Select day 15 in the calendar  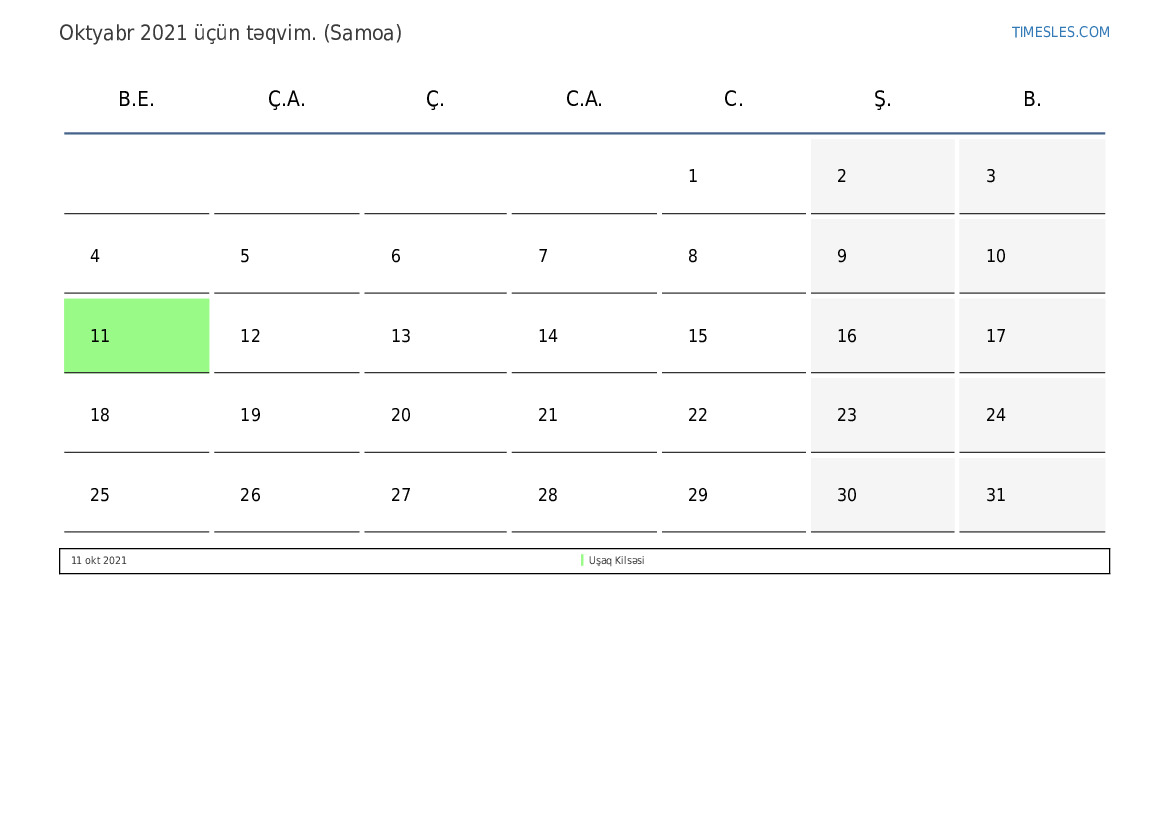click(x=733, y=336)
